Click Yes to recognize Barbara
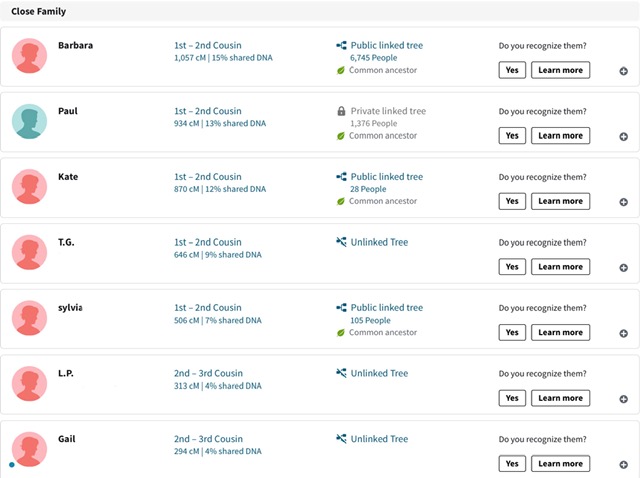640x478 pixels. point(512,70)
